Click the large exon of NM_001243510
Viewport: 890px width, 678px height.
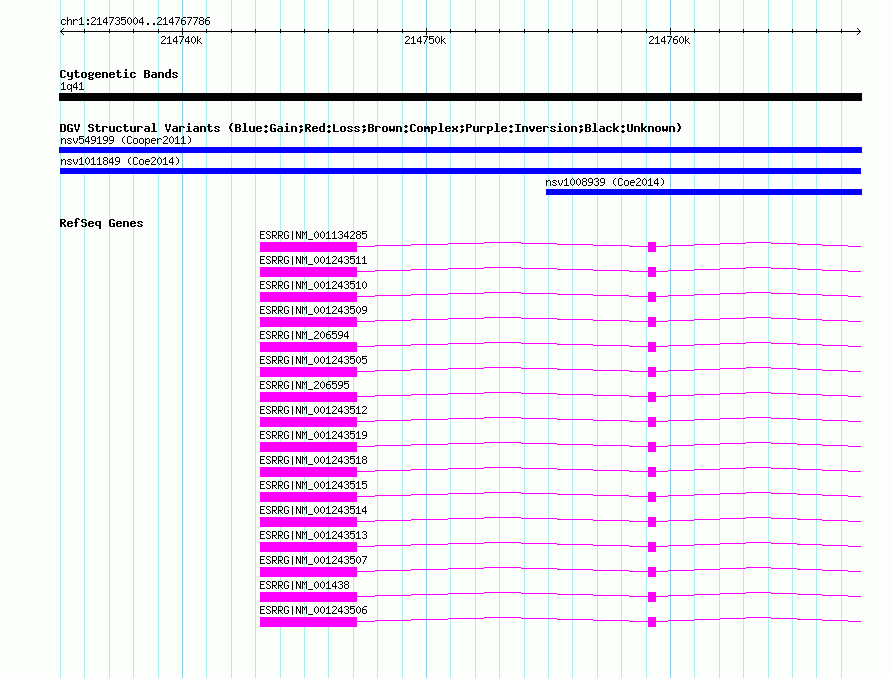click(308, 297)
